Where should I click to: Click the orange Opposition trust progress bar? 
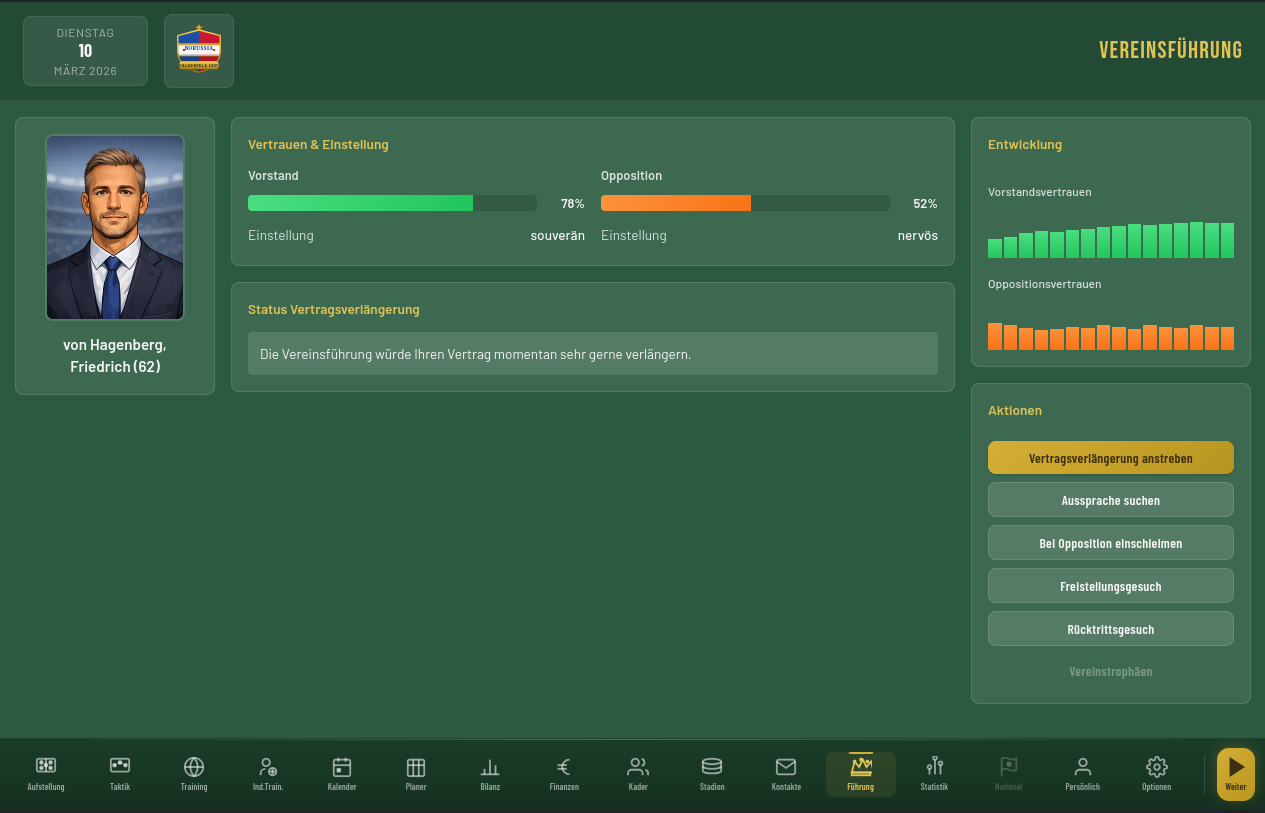click(745, 203)
